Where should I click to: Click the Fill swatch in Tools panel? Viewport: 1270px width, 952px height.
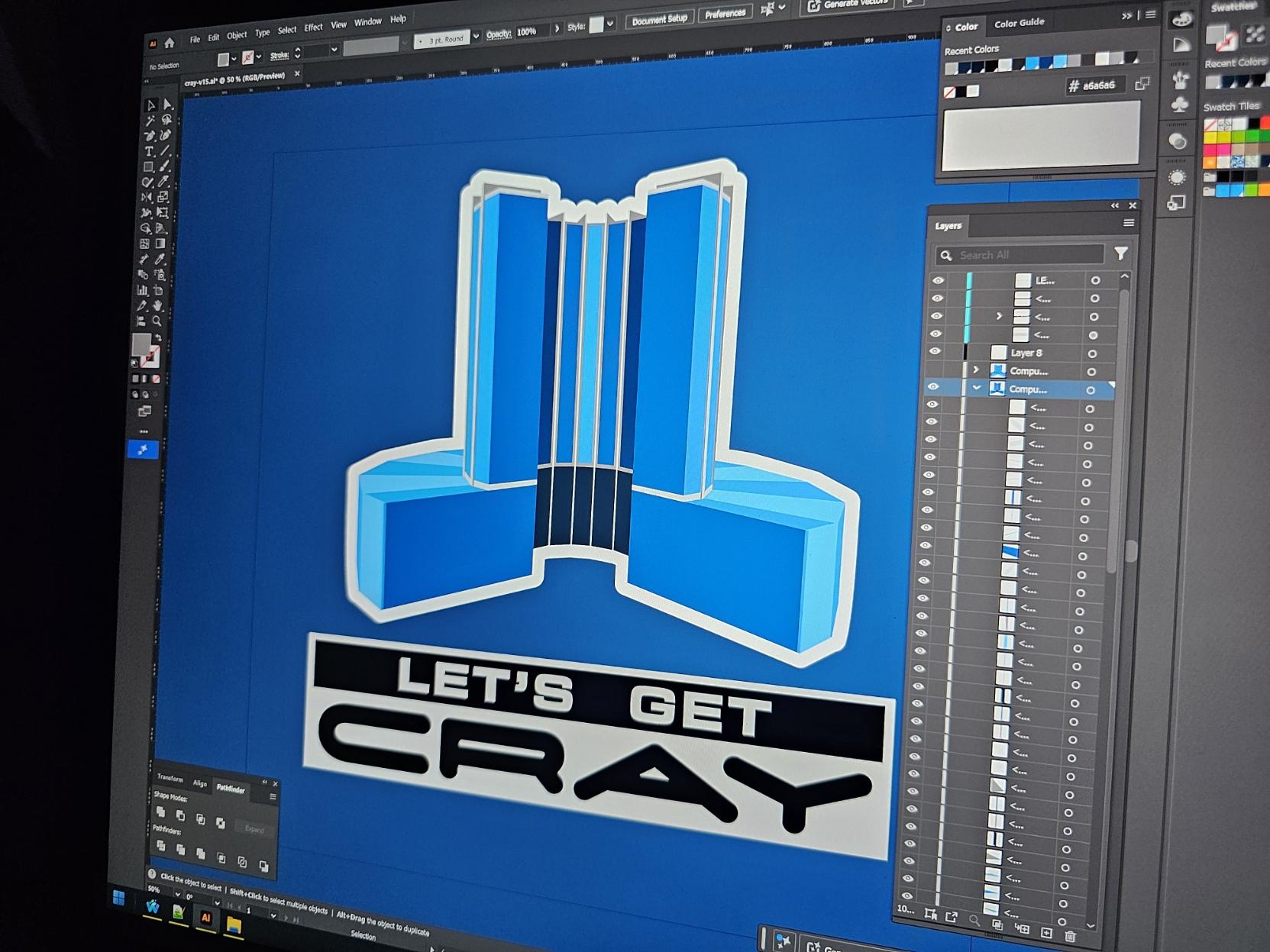tap(141, 345)
